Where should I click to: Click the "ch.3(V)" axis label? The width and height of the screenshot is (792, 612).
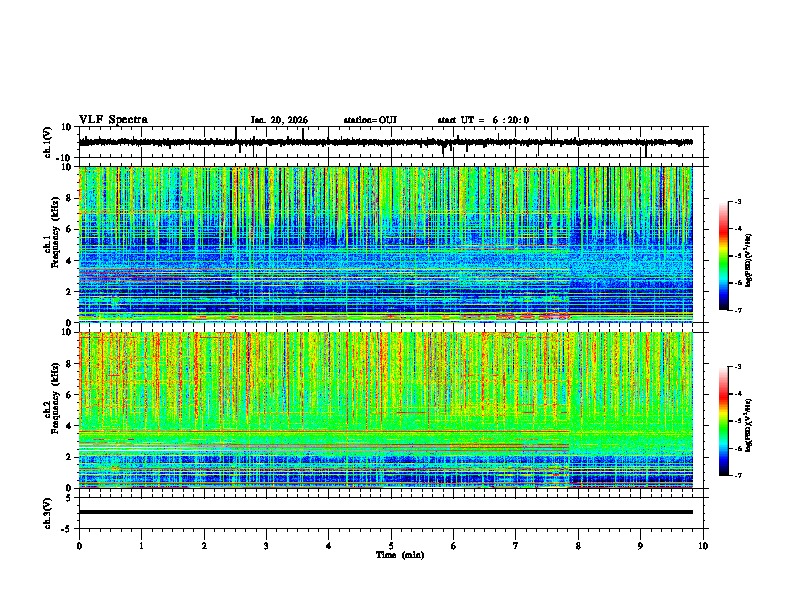(x=48, y=514)
